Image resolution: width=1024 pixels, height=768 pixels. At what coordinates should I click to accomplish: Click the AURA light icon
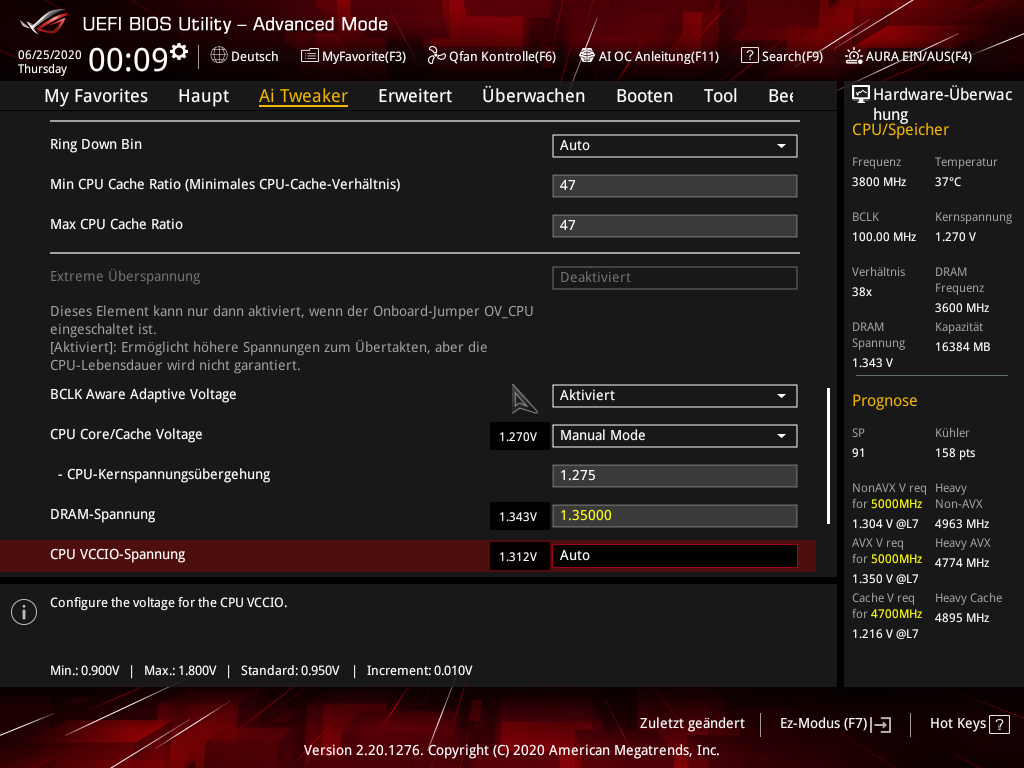854,56
